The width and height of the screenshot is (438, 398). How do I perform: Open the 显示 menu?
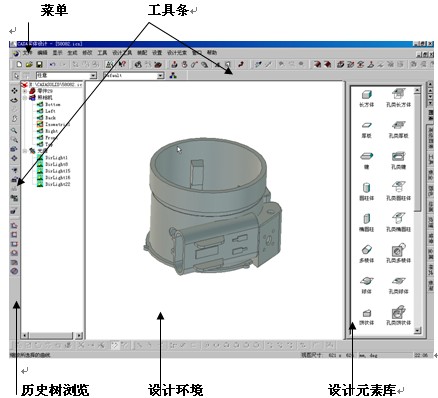coord(58,53)
